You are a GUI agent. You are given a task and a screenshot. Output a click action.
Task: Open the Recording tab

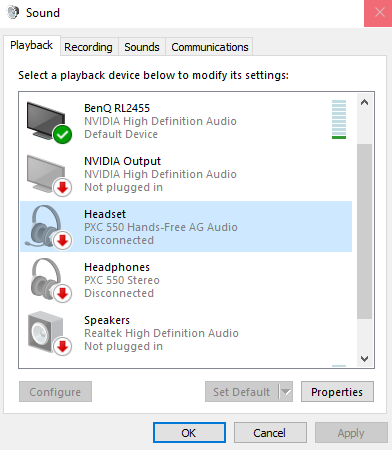click(88, 47)
